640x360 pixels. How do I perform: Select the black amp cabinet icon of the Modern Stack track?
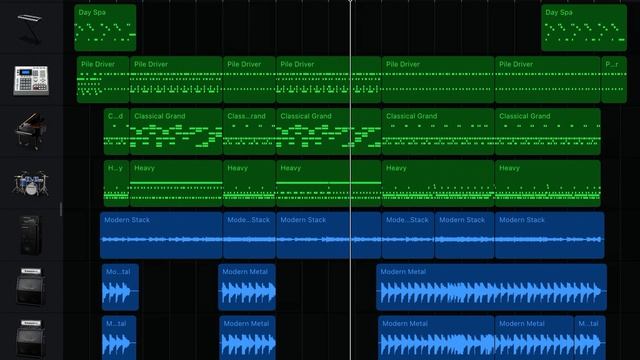click(30, 236)
